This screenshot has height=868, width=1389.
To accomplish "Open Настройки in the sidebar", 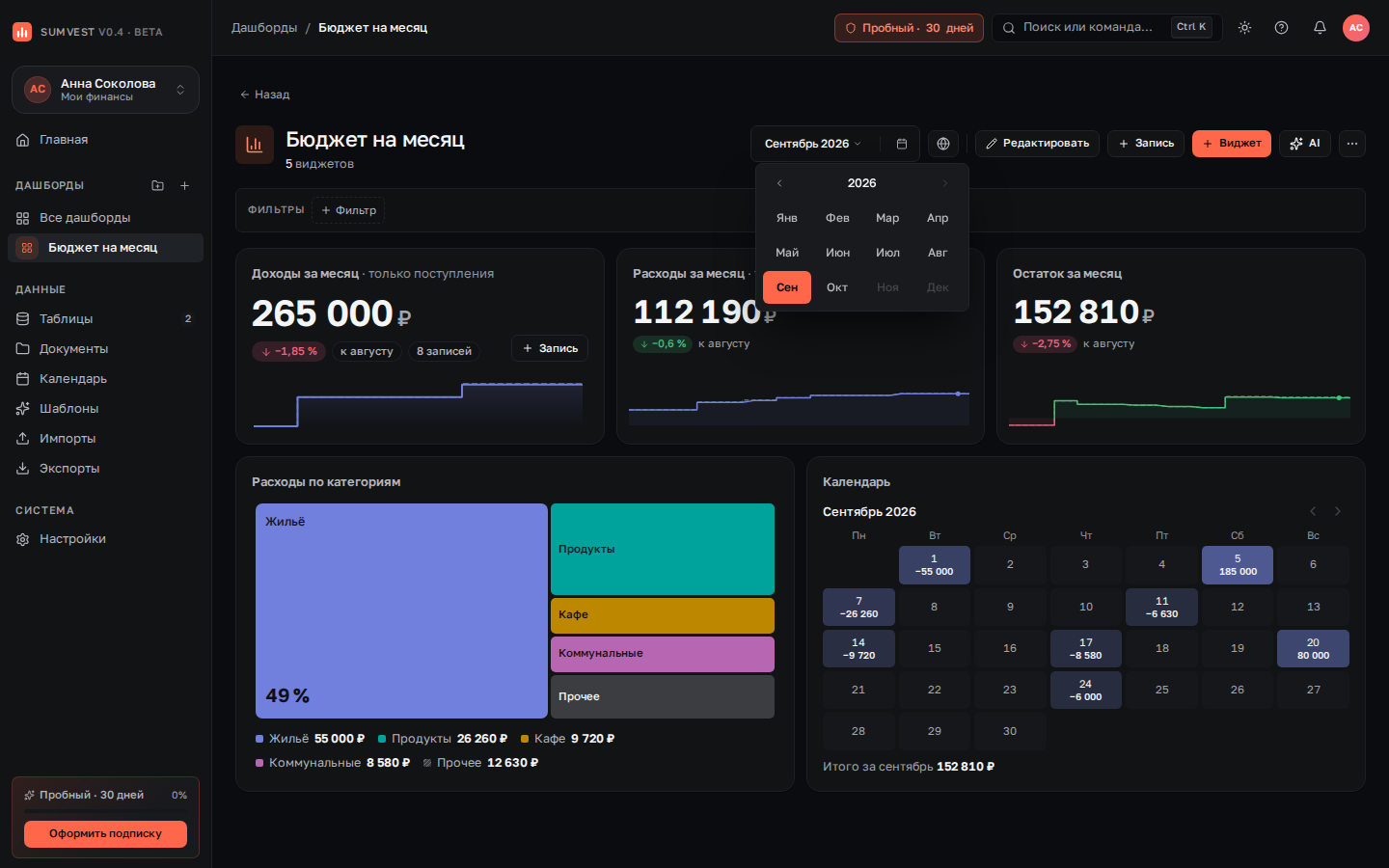I will coord(105,539).
